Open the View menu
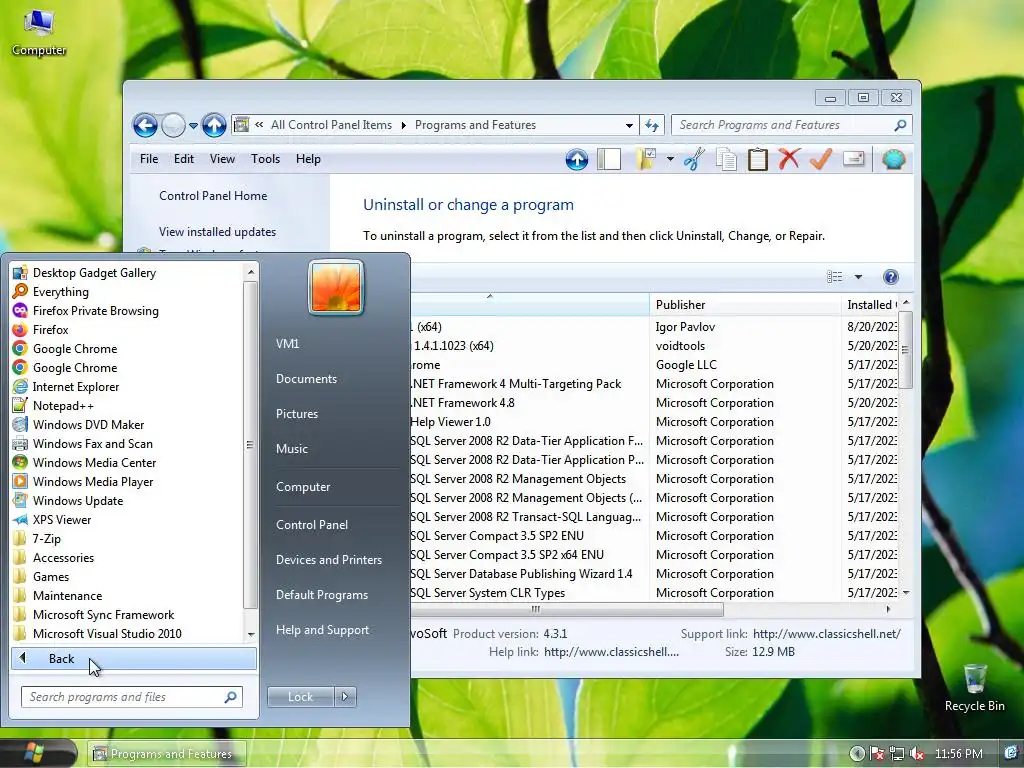The height and width of the screenshot is (768, 1024). 222,159
